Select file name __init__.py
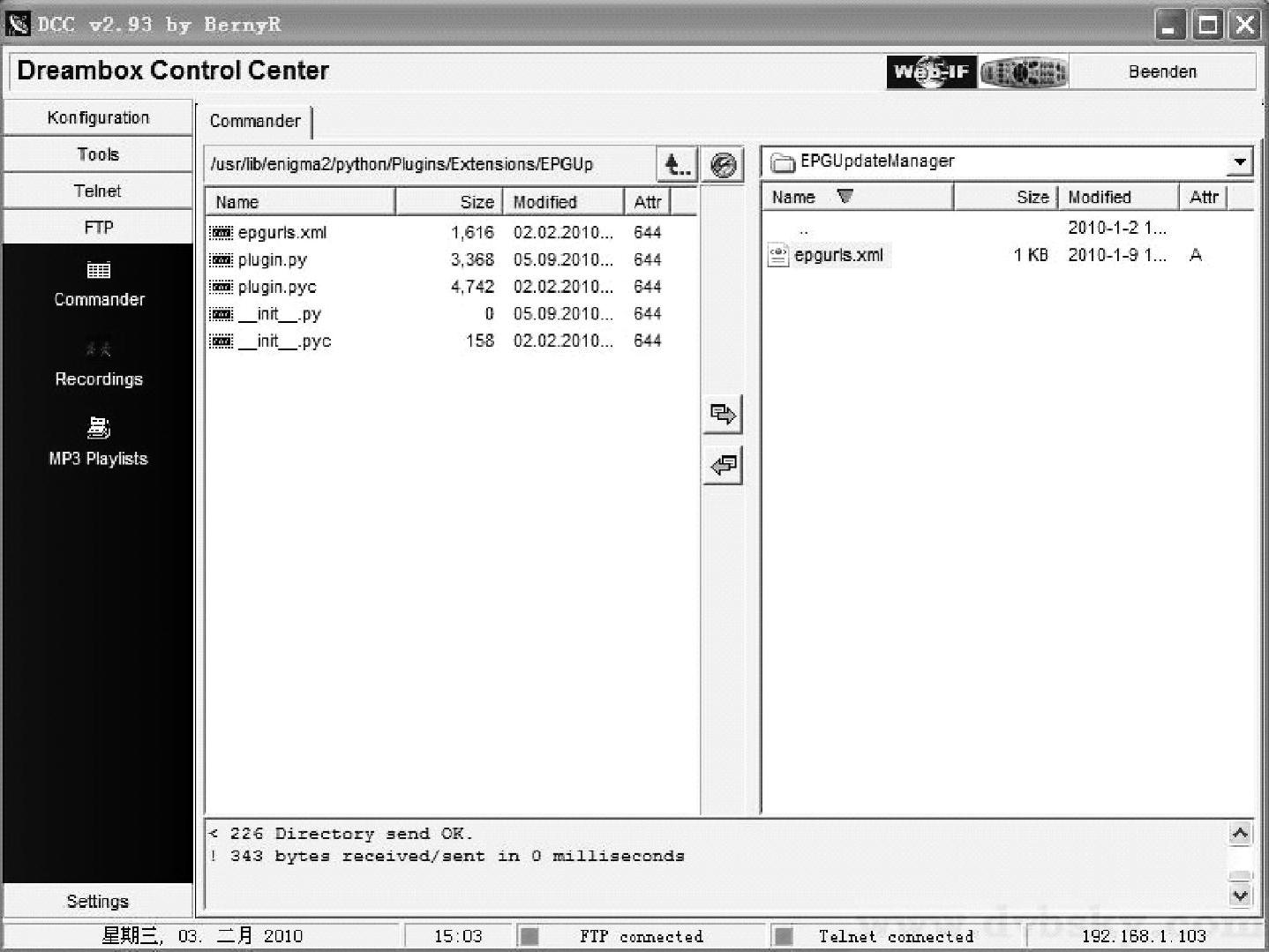The height and width of the screenshot is (952, 1269). tap(280, 314)
